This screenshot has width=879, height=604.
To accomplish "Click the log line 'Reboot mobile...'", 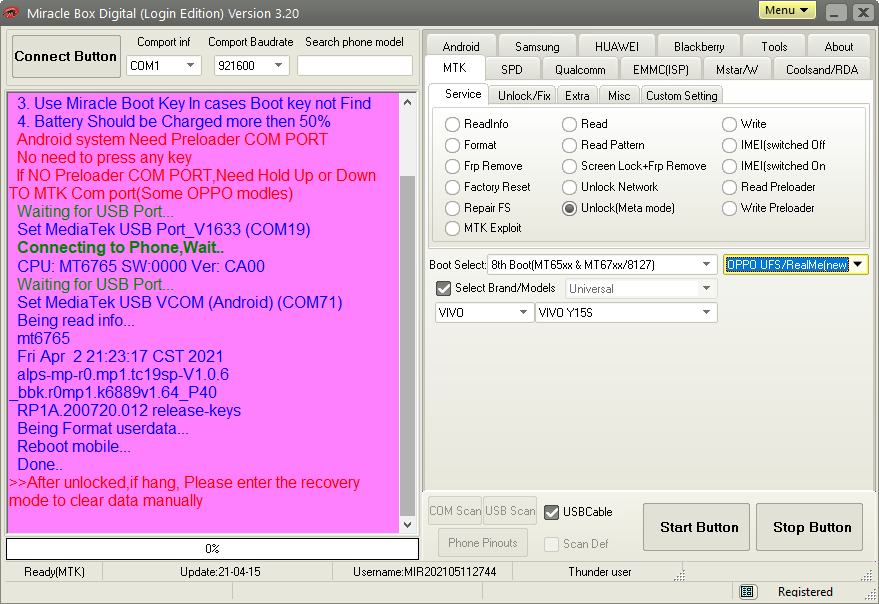I will [74, 446].
